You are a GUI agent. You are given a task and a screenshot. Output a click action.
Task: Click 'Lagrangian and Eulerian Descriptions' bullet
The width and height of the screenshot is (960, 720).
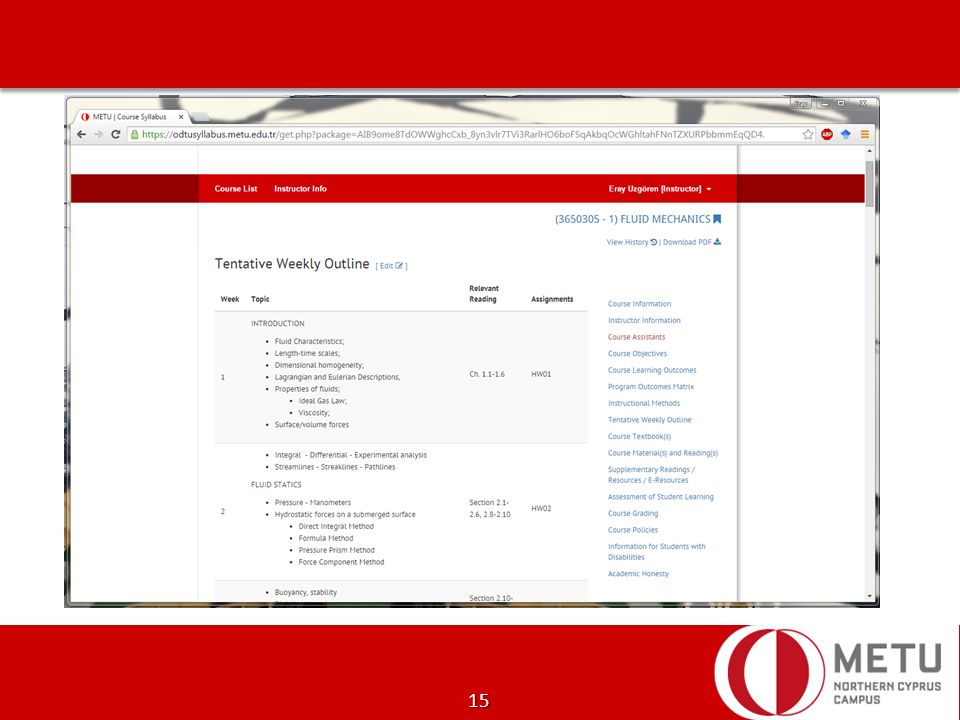click(x=337, y=377)
